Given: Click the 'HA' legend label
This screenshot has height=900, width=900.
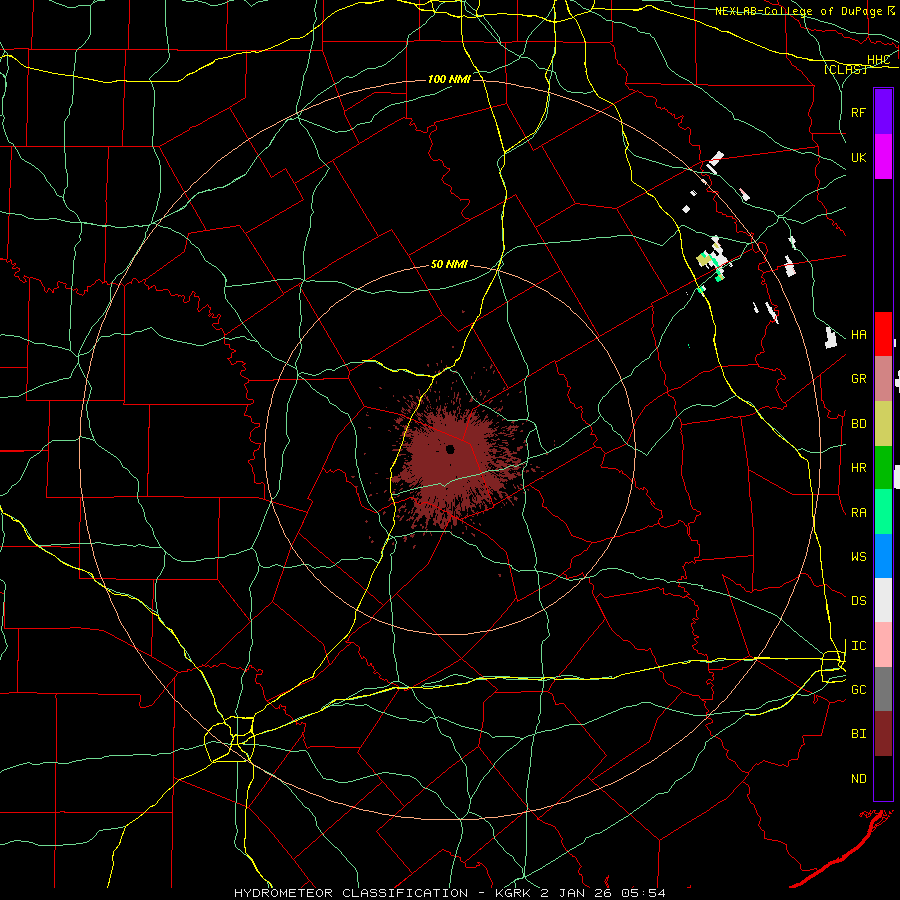Looking at the screenshot, I should [x=858, y=335].
